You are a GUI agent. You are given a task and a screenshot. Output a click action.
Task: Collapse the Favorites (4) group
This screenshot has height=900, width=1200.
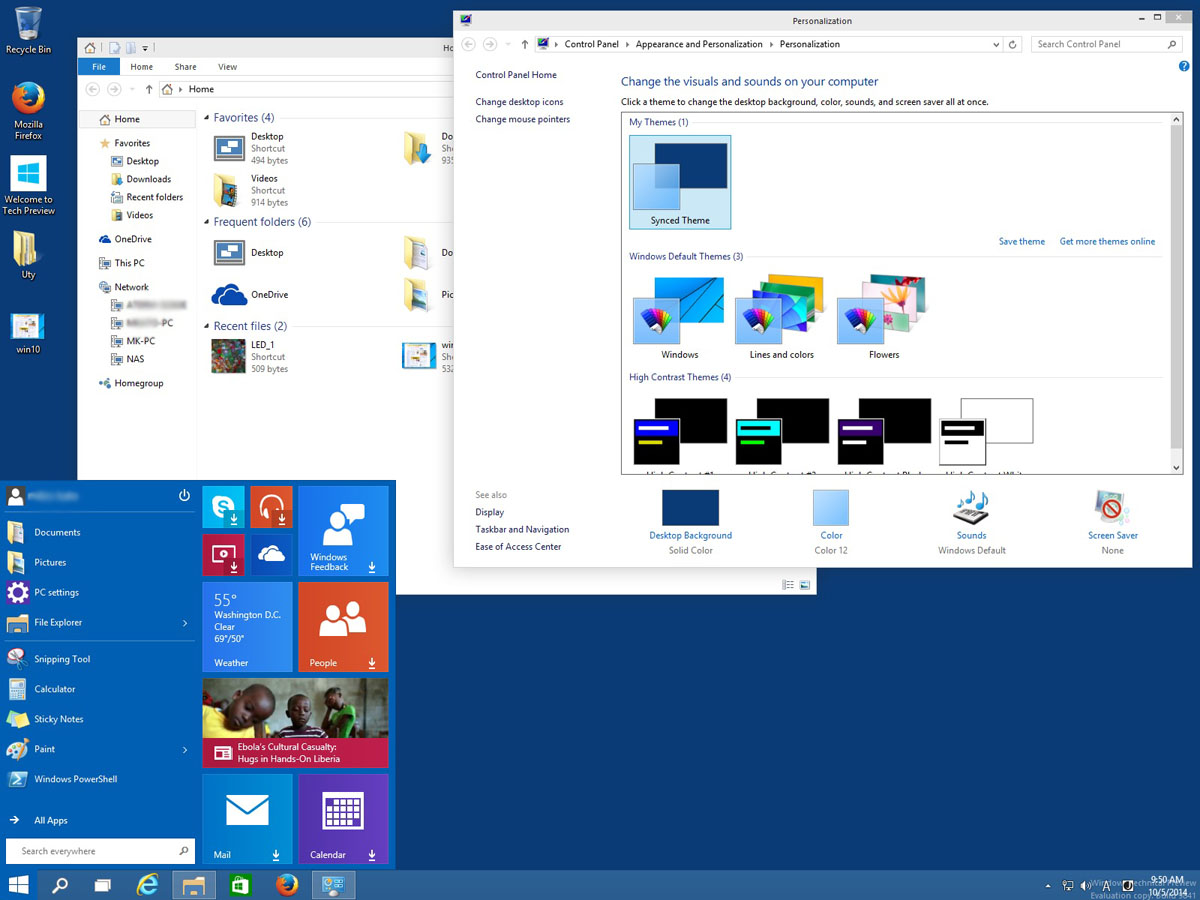207,118
